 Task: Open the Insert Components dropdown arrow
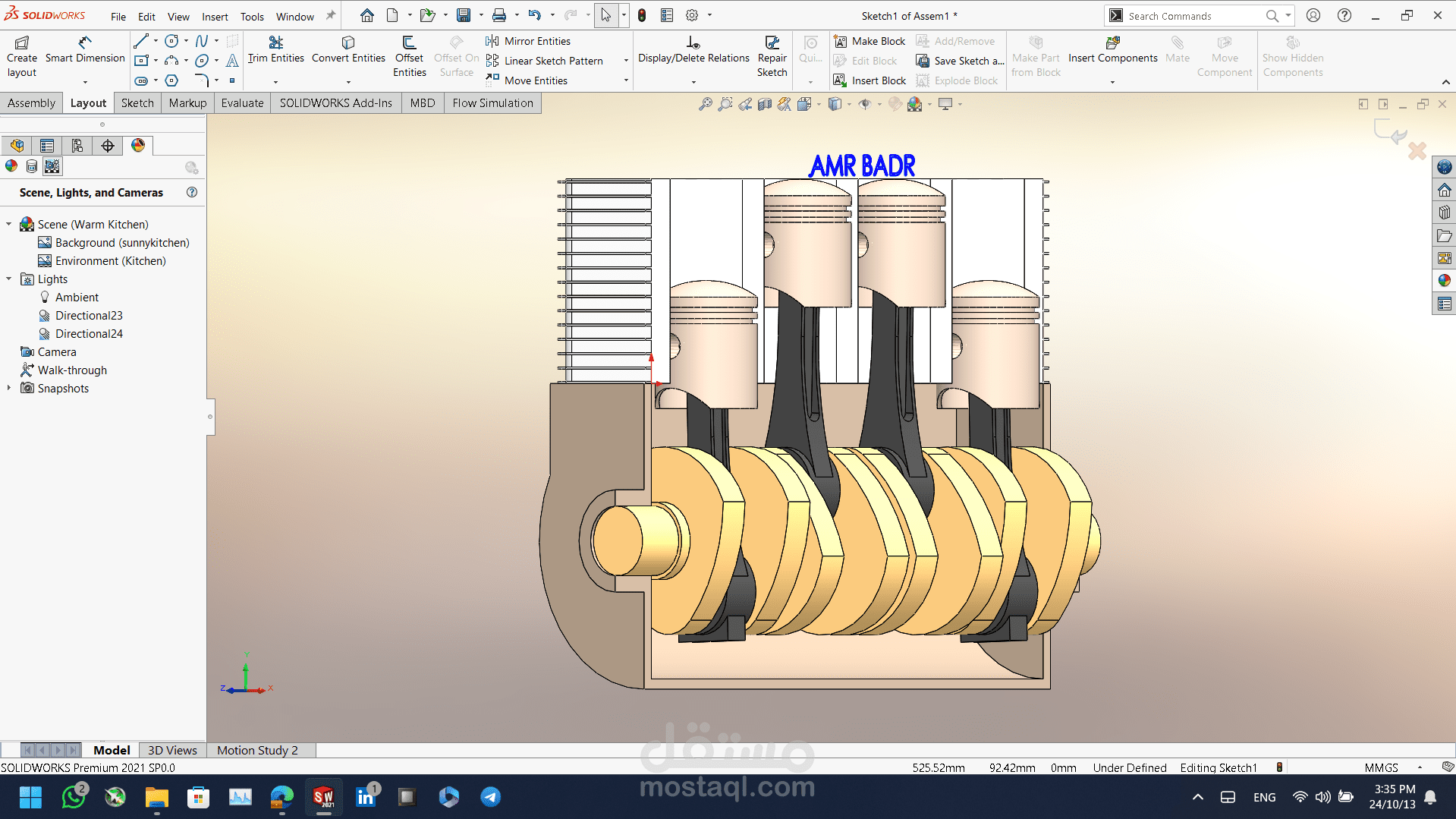1112,81
